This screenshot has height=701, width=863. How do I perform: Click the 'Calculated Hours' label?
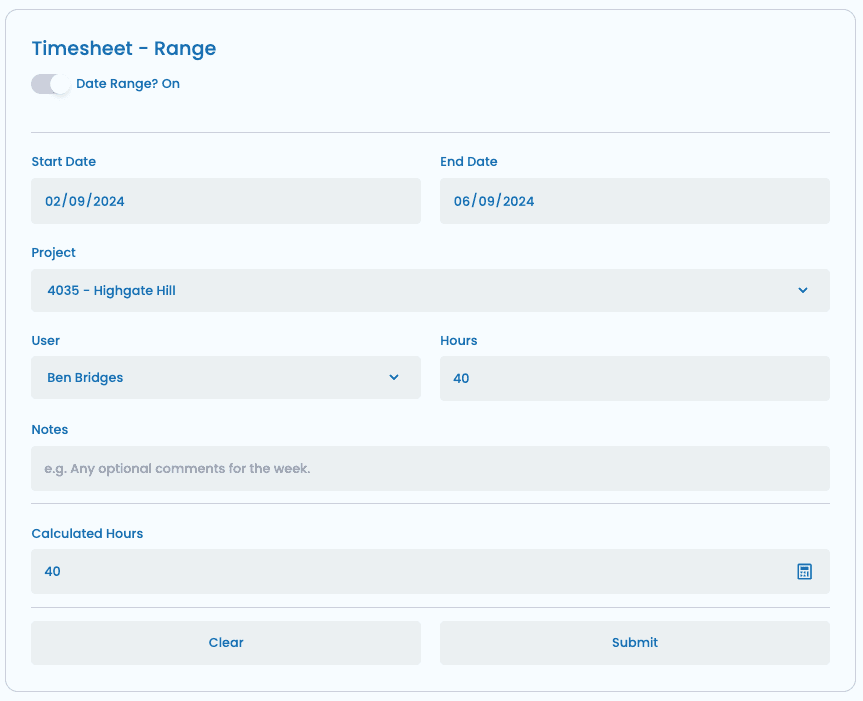point(87,534)
